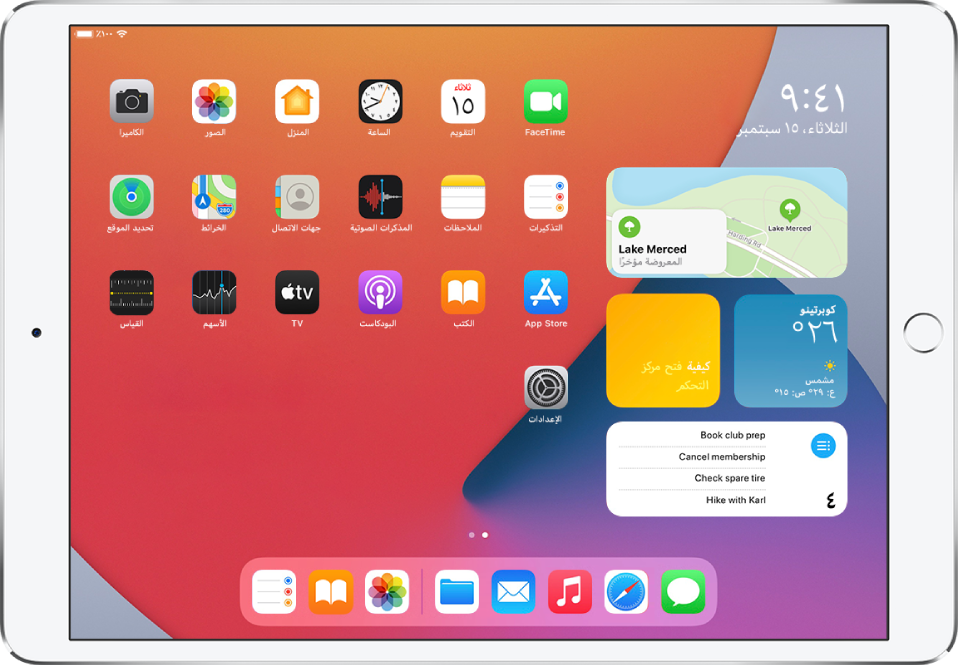Open the Podcasts app
958x665 pixels.
click(380, 292)
